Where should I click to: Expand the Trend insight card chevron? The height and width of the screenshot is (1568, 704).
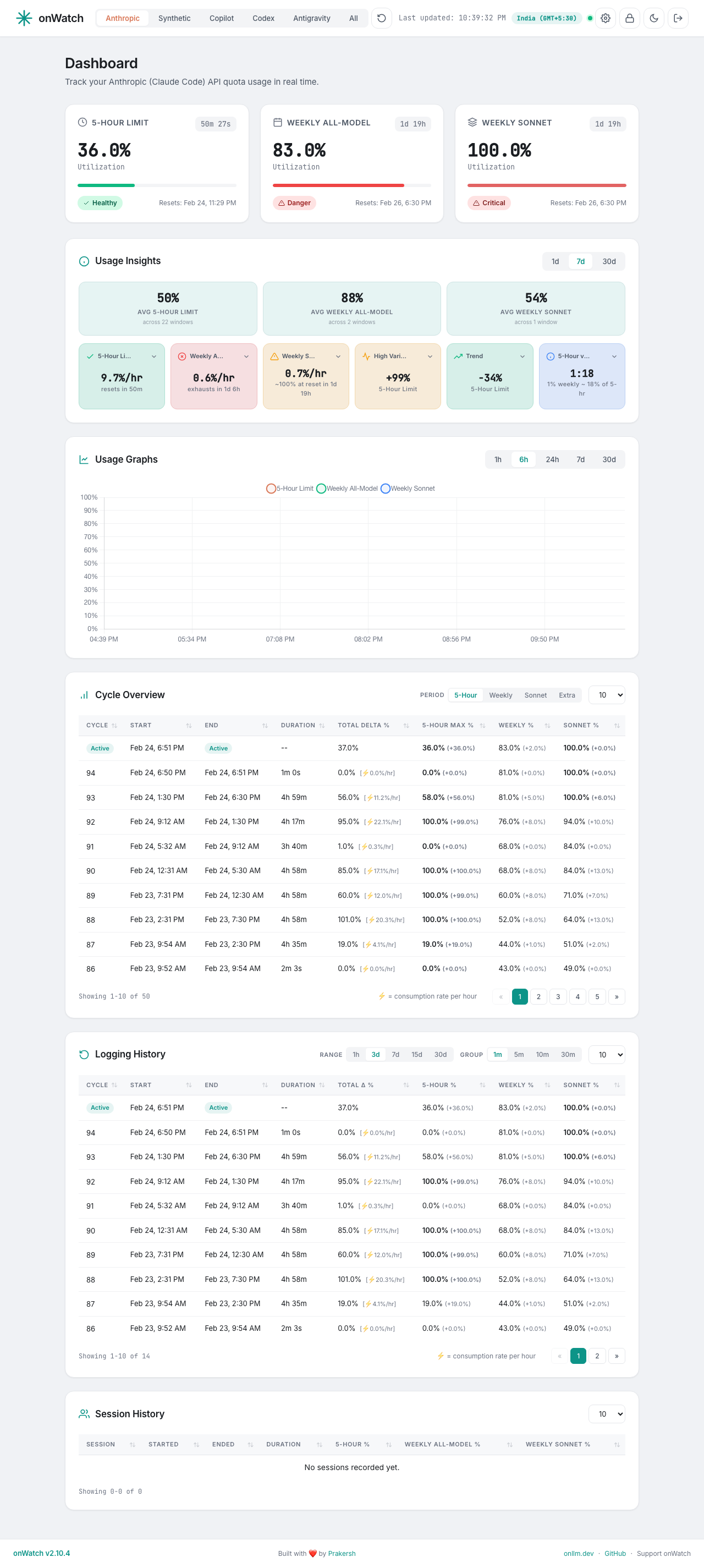pos(522,357)
